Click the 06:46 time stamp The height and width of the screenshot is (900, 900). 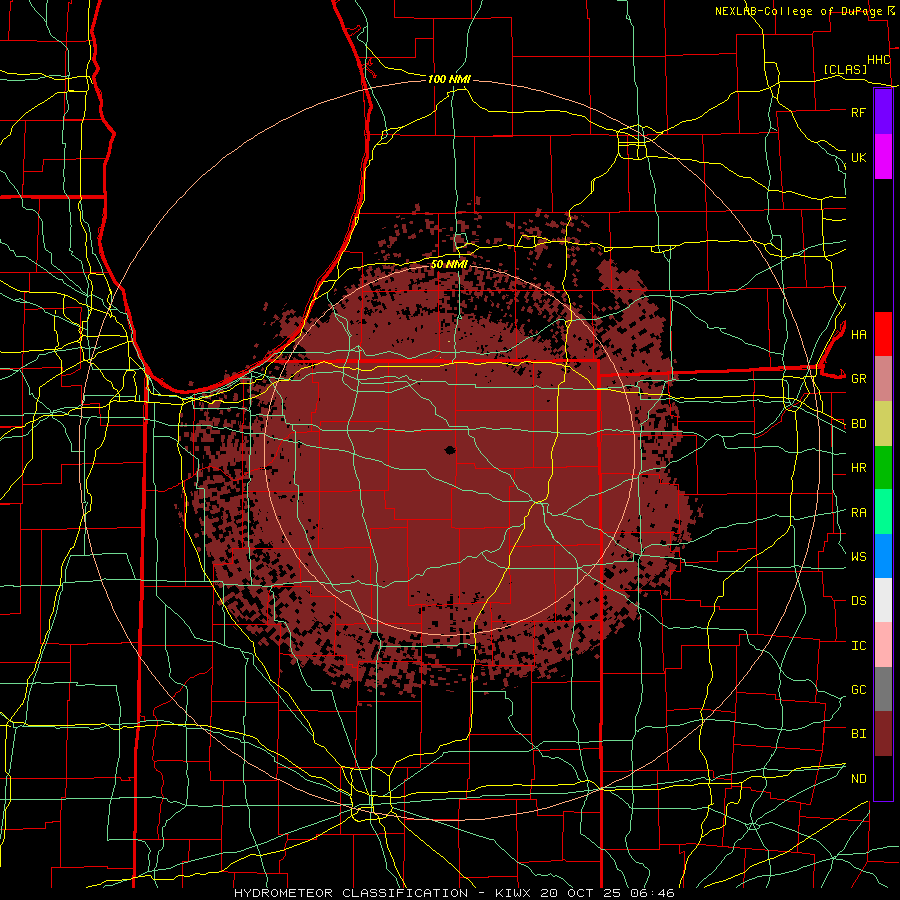[654, 893]
